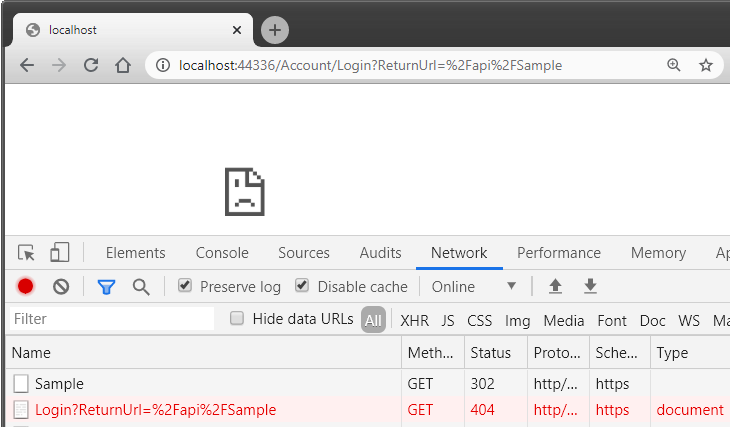Click the Import HAR upload arrow
This screenshot has height=427, width=730.
point(556,287)
